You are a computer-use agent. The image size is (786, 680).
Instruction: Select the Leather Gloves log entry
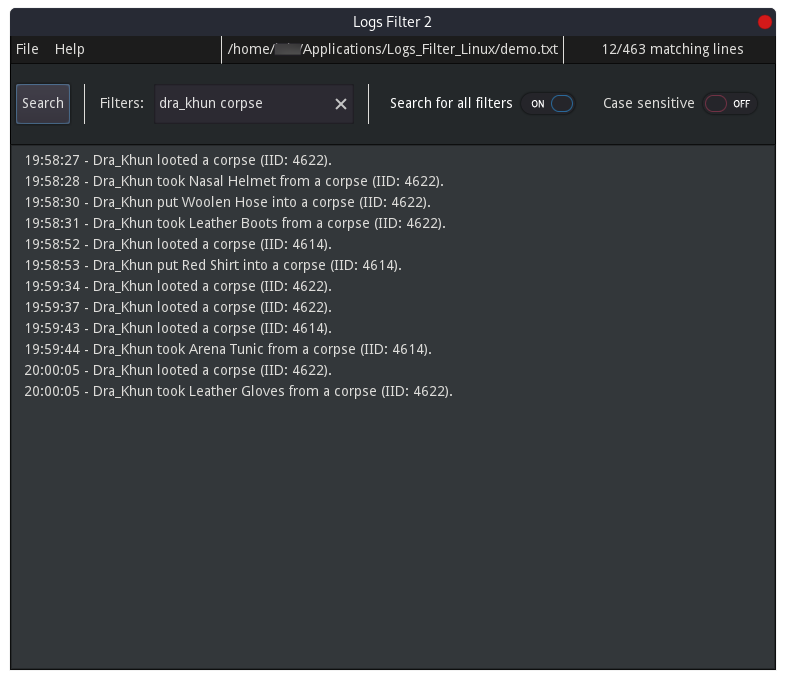tap(238, 391)
